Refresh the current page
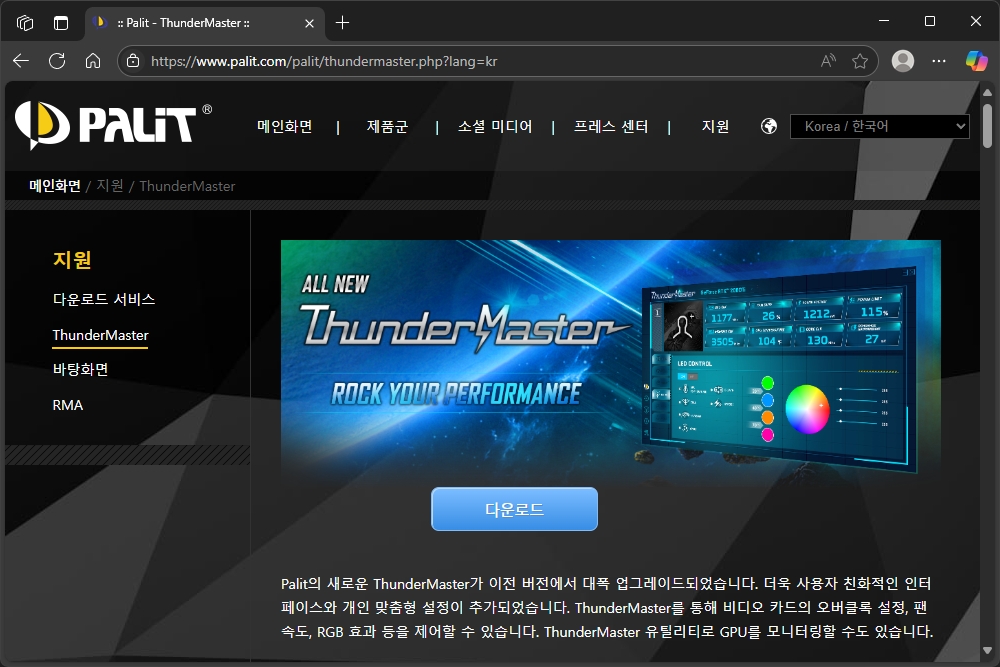The height and width of the screenshot is (667, 1000). (x=57, y=61)
